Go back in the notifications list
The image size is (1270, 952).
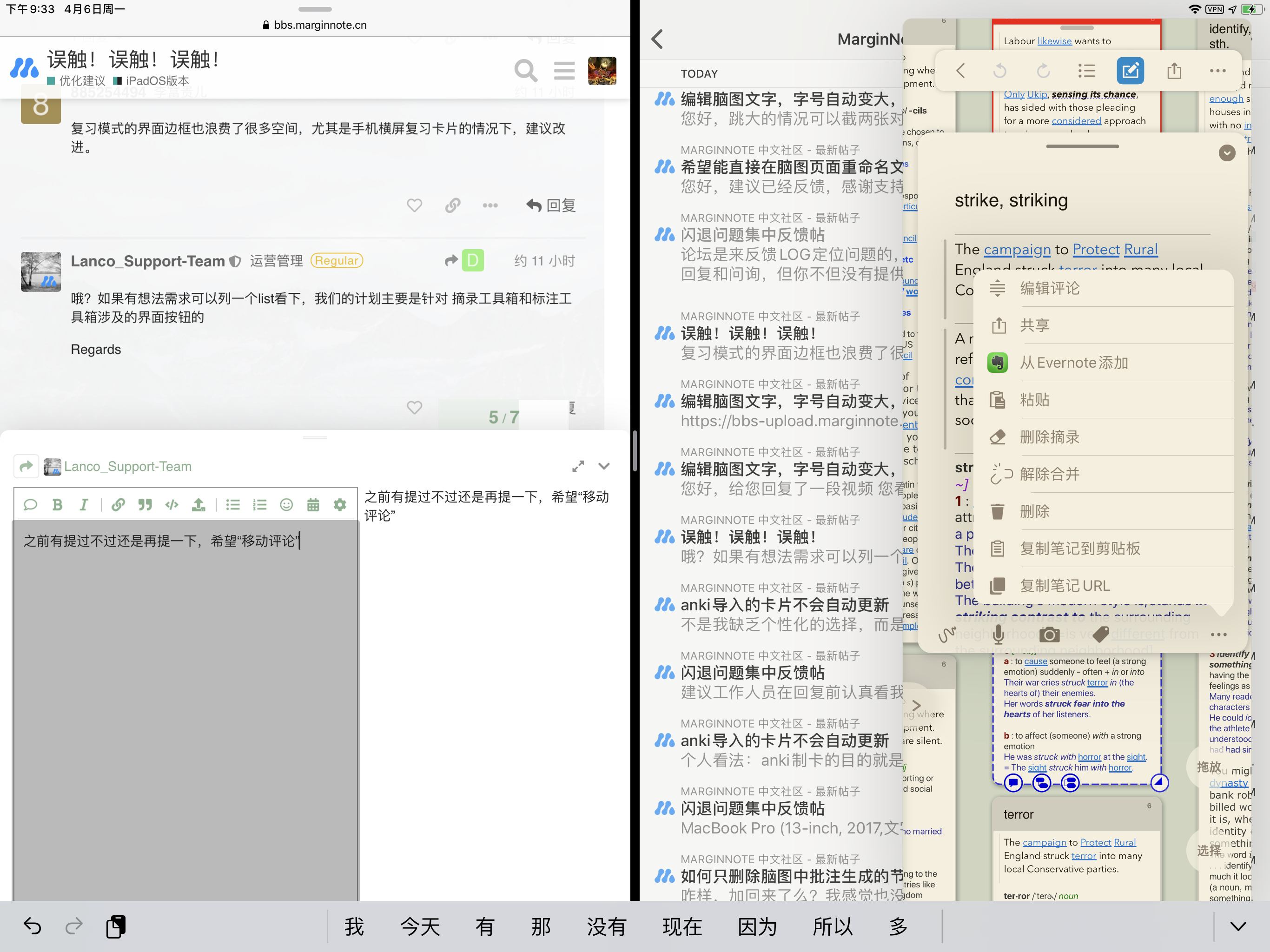(658, 39)
